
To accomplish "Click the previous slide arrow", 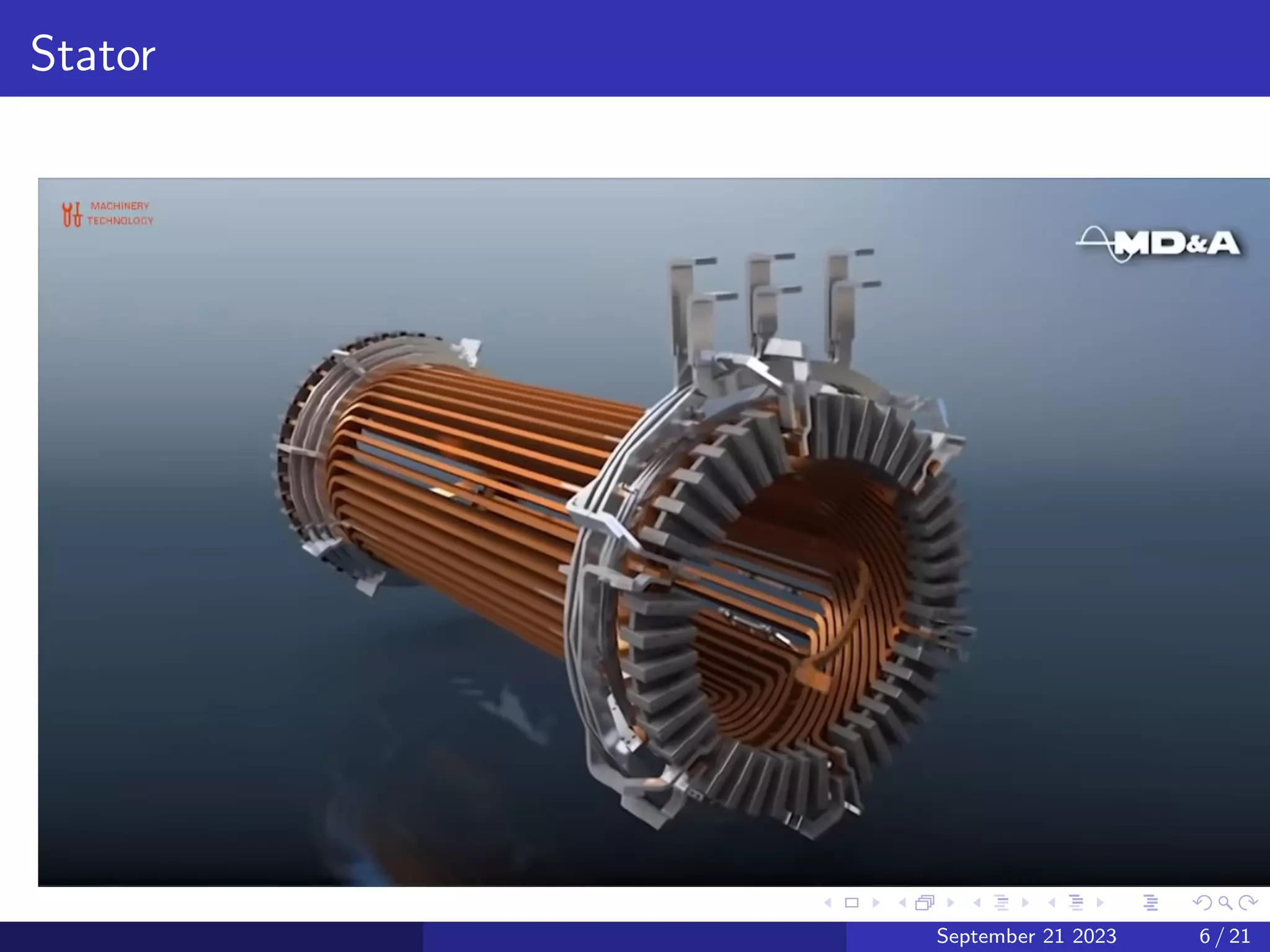I will click(x=827, y=903).
